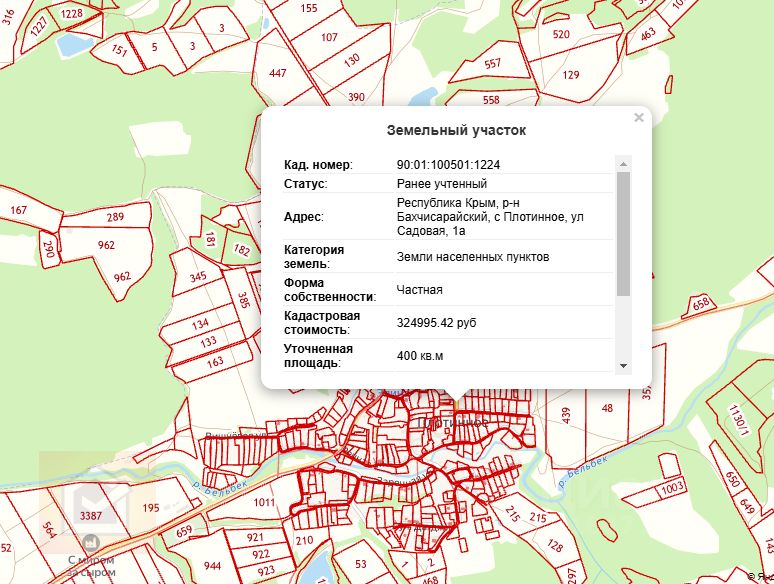Select map parcel 130
The width and height of the screenshot is (774, 584).
(x=351, y=60)
